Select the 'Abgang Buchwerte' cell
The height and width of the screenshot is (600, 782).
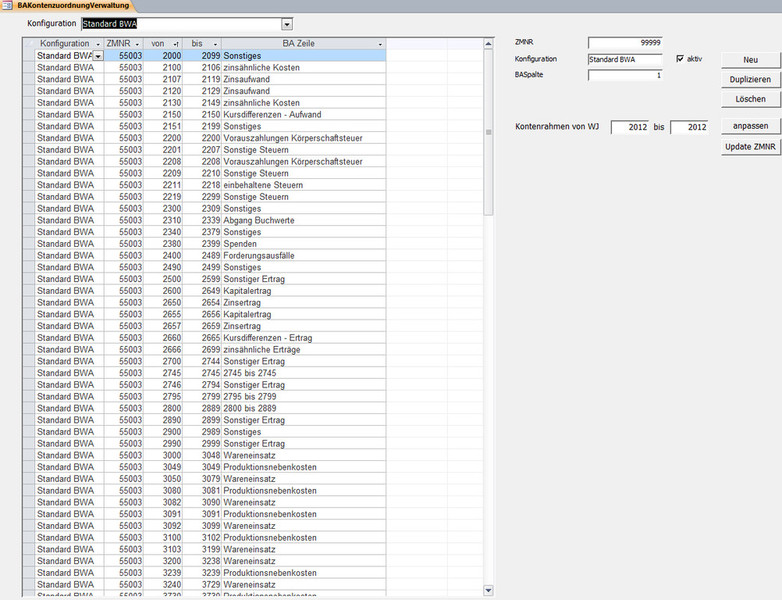coord(304,220)
